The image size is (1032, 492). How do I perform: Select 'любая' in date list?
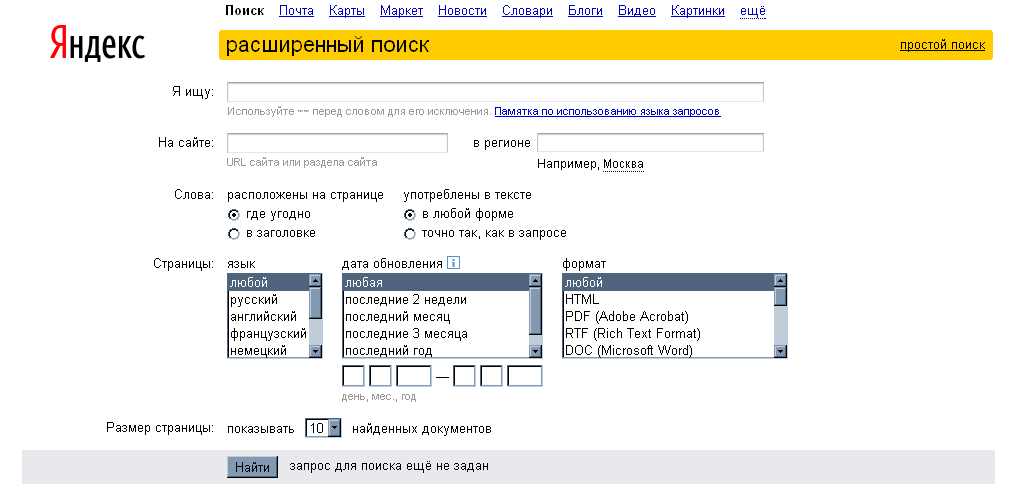pyautogui.click(x=436, y=283)
